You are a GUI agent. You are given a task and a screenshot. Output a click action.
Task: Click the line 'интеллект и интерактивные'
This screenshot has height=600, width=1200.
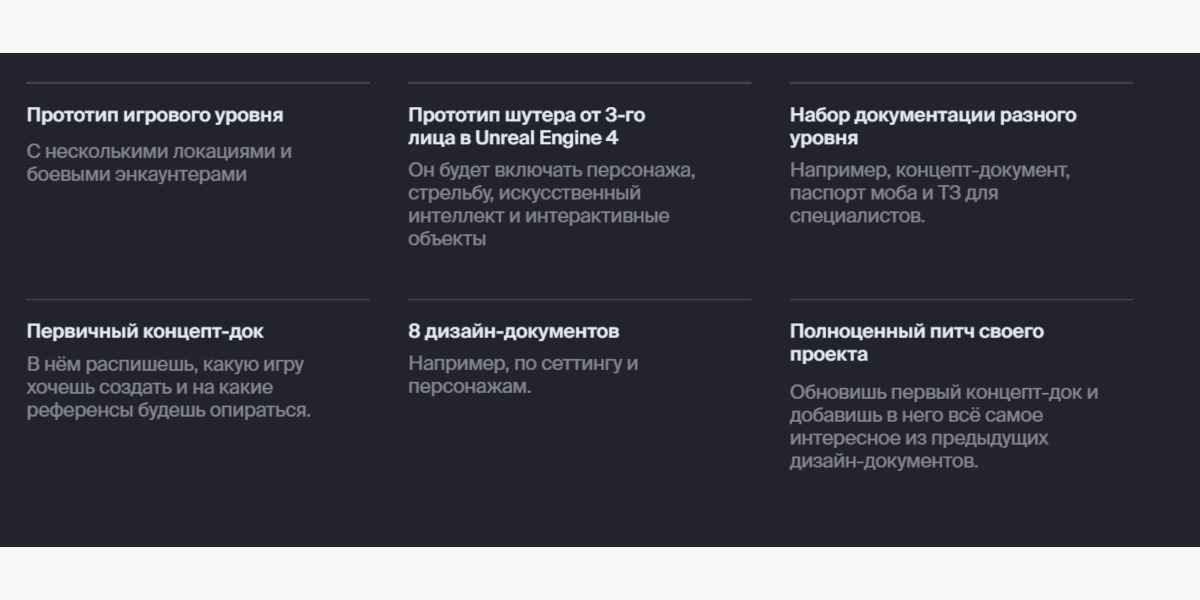[x=539, y=216]
